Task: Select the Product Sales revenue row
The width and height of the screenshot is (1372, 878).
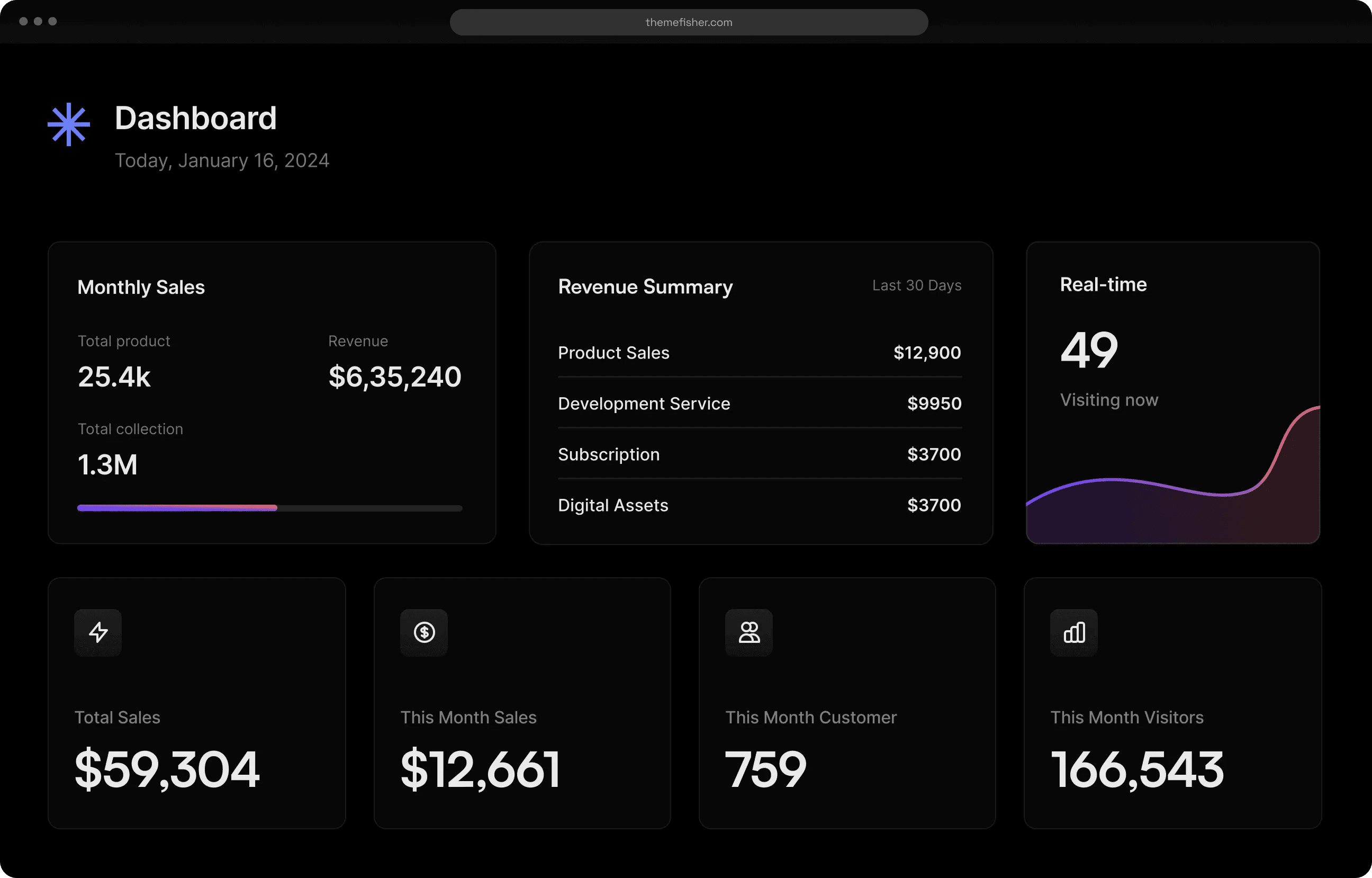Action: coord(760,353)
